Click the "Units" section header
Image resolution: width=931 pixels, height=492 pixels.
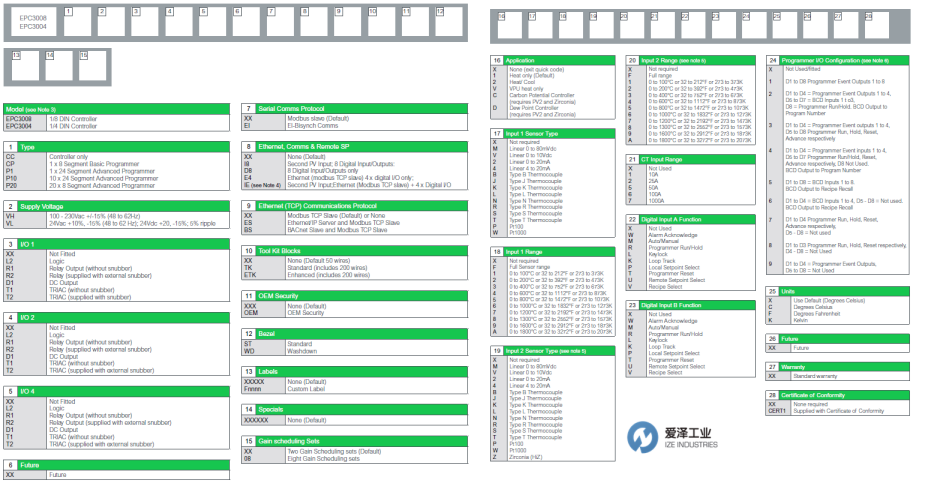[838, 291]
